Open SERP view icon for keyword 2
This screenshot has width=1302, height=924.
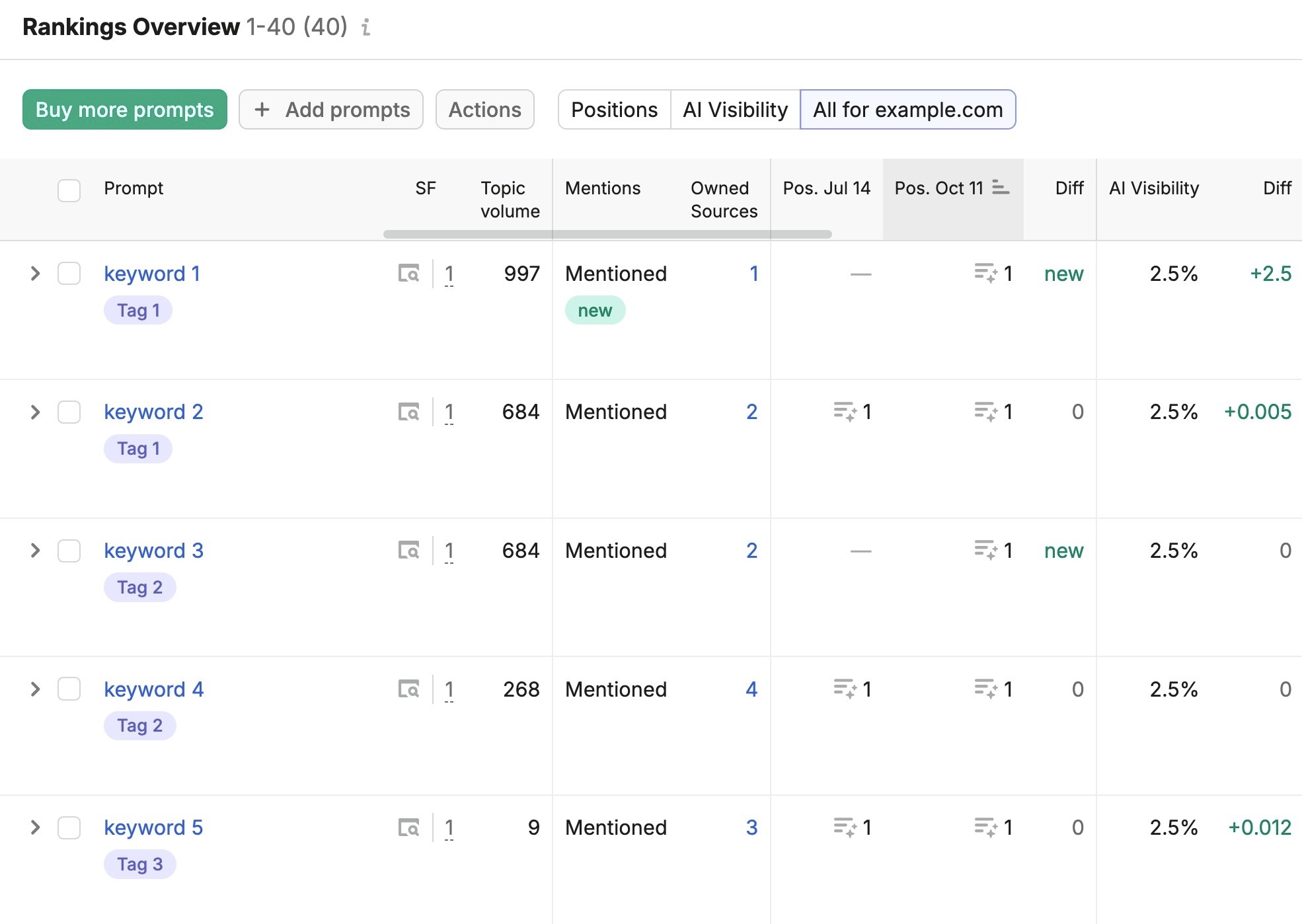[x=408, y=412]
